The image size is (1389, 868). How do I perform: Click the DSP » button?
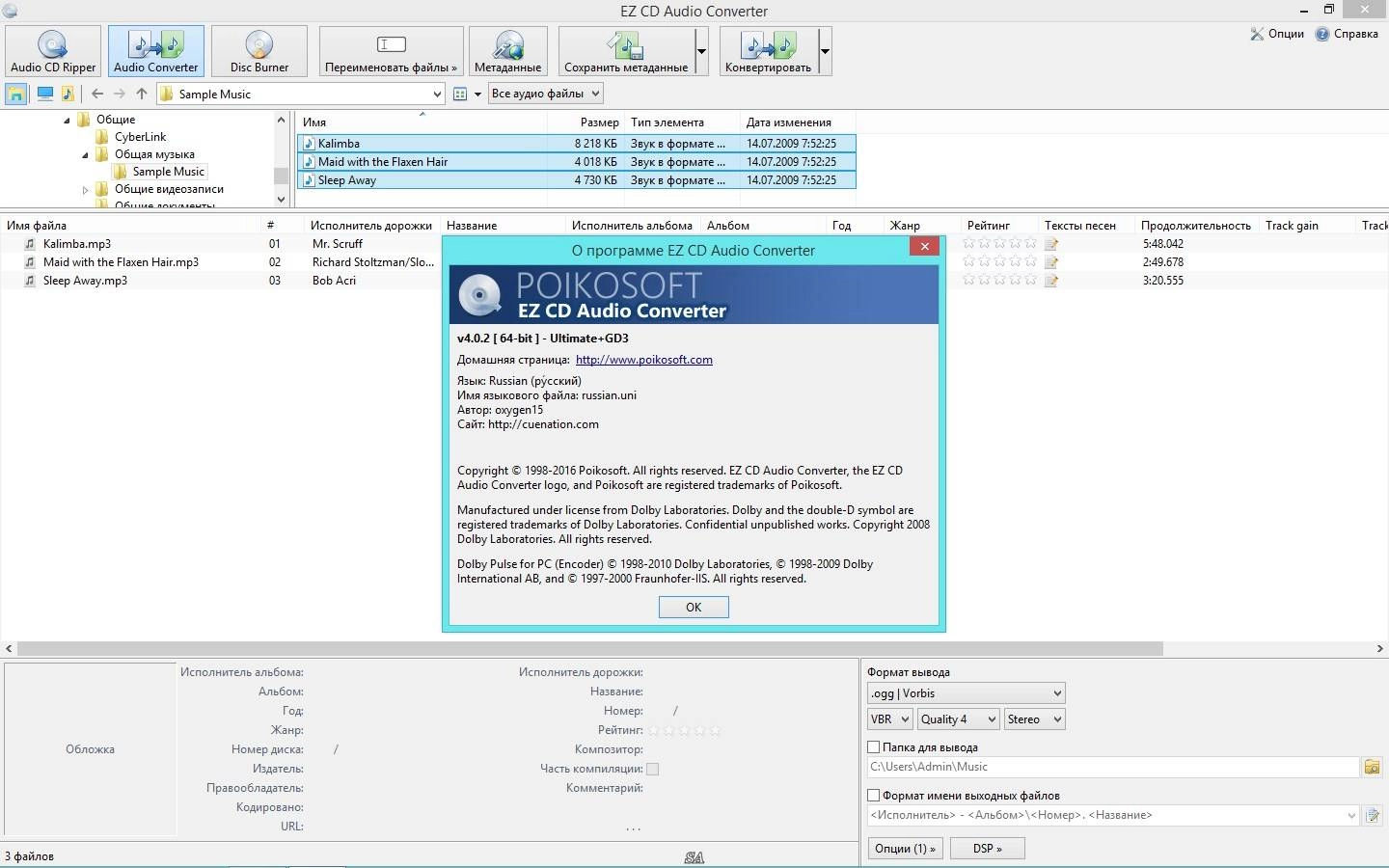coord(987,849)
